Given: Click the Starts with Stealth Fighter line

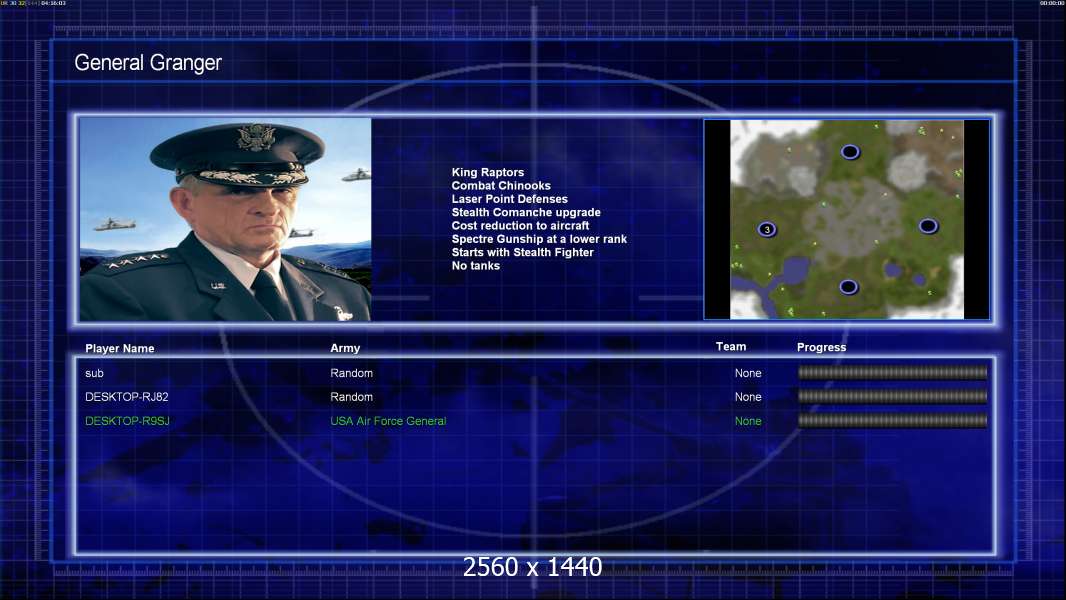Looking at the screenshot, I should tap(523, 252).
